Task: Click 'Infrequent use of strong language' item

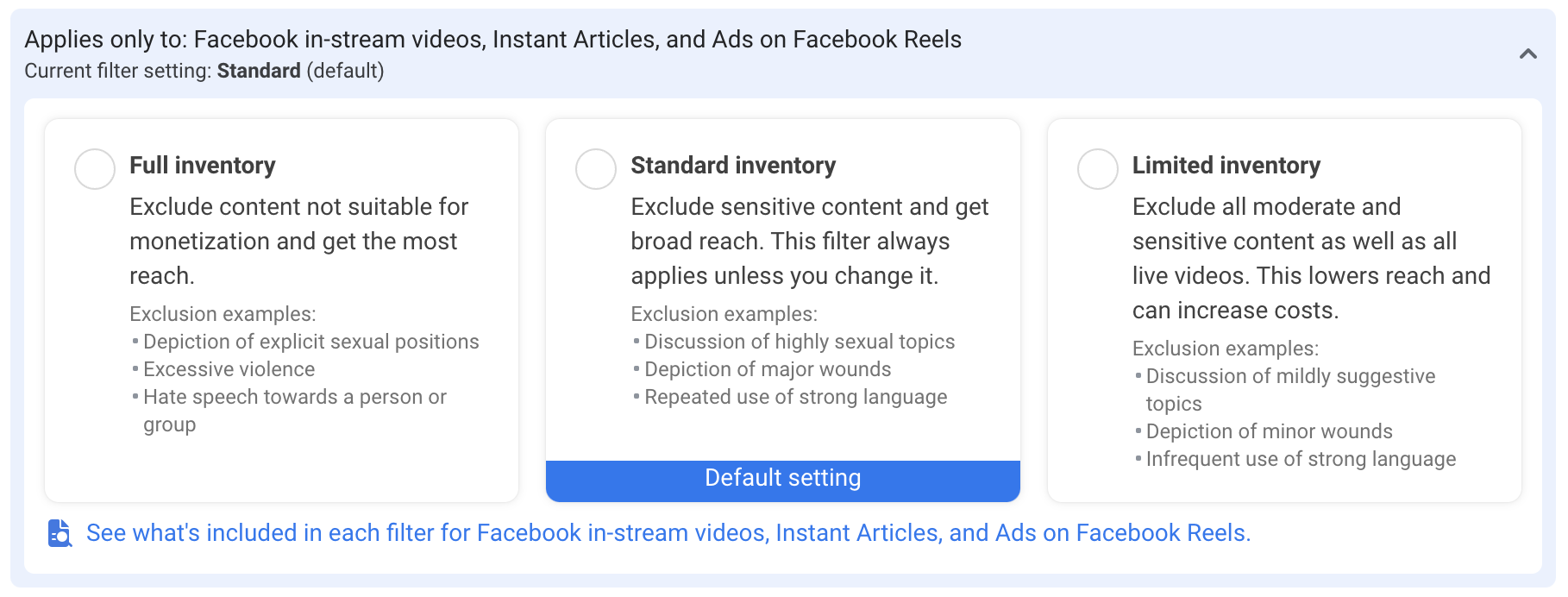Action: (1301, 459)
